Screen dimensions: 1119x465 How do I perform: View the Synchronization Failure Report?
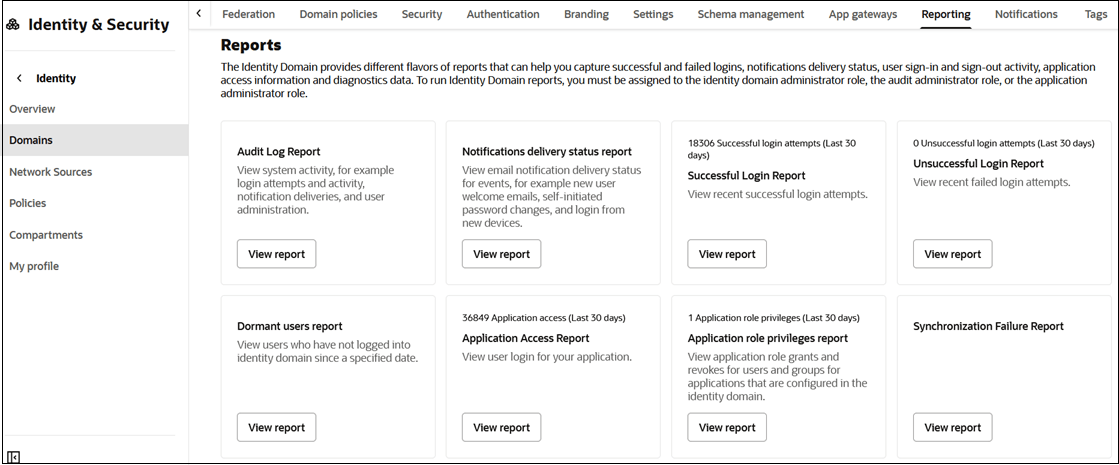952,427
